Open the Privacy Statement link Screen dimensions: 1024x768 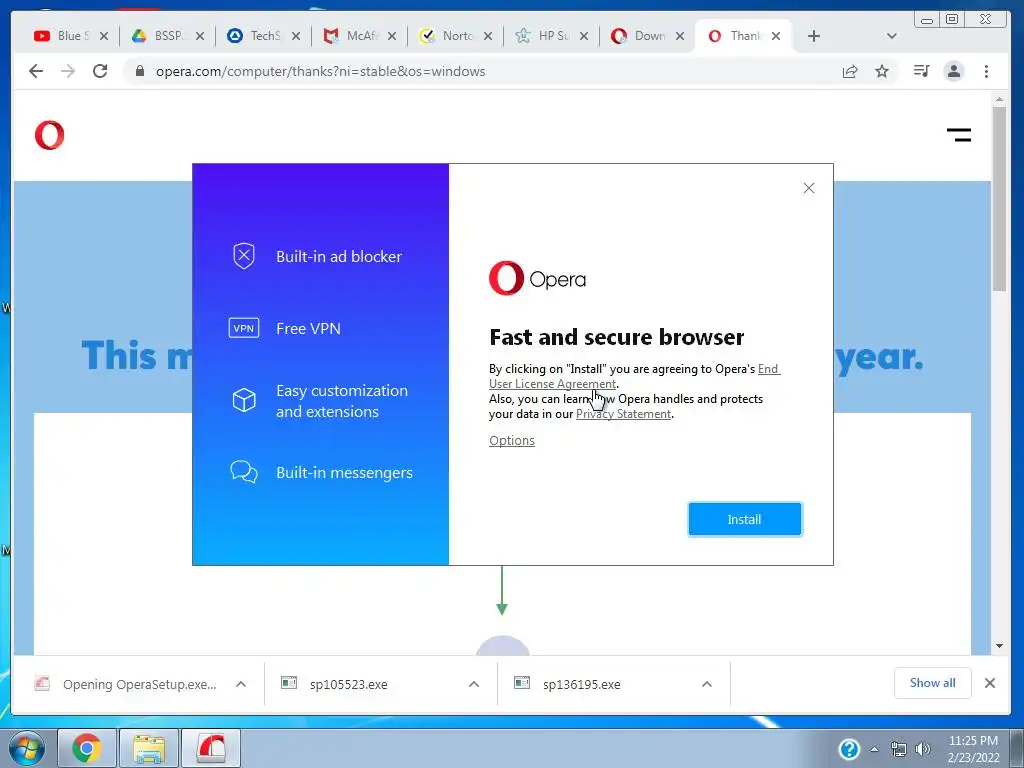(624, 414)
